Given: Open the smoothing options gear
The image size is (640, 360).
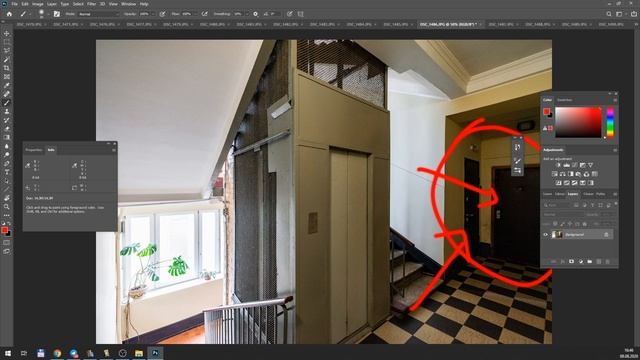Looking at the screenshot, I should coord(256,14).
